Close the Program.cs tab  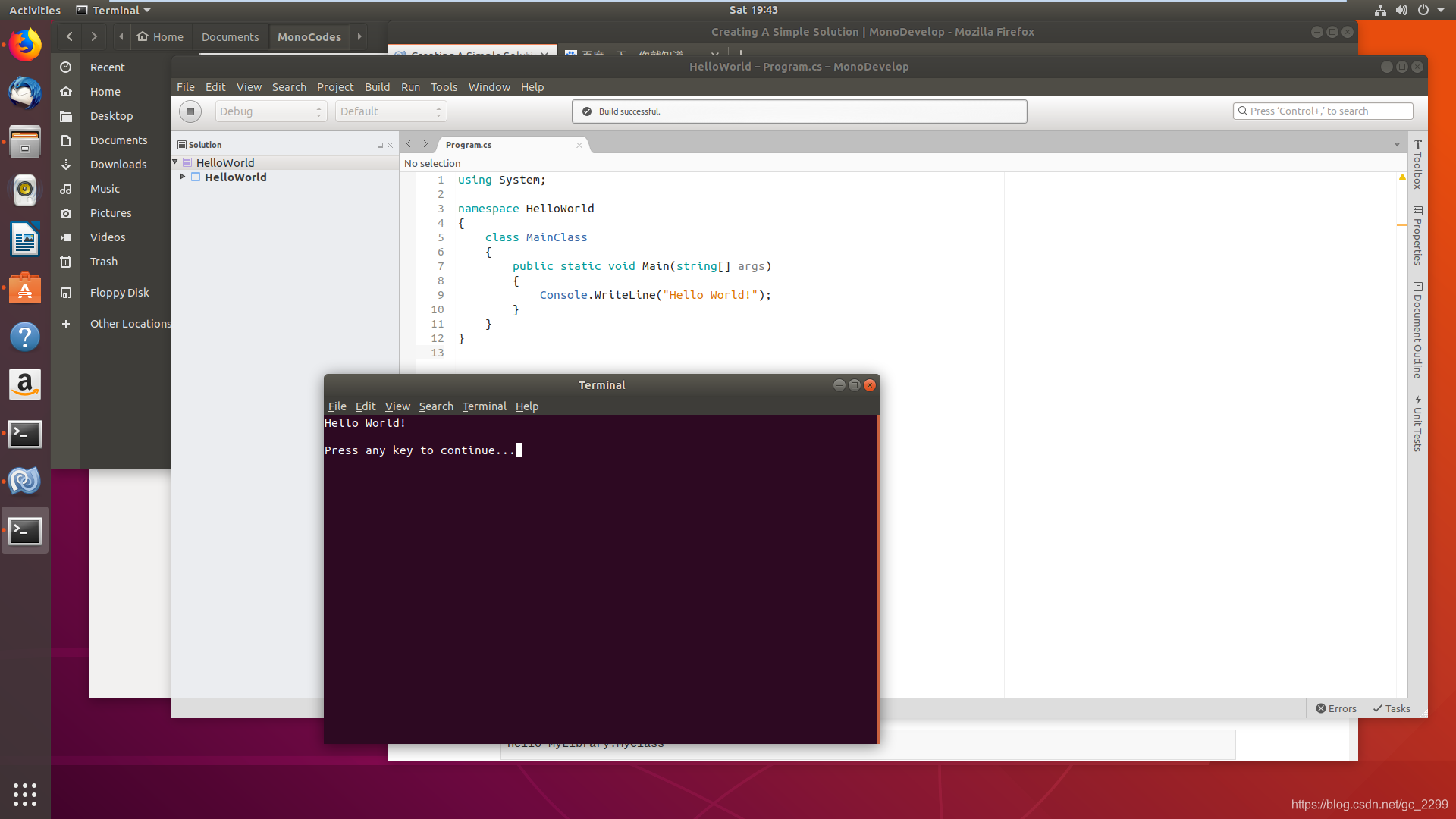pyautogui.click(x=579, y=145)
